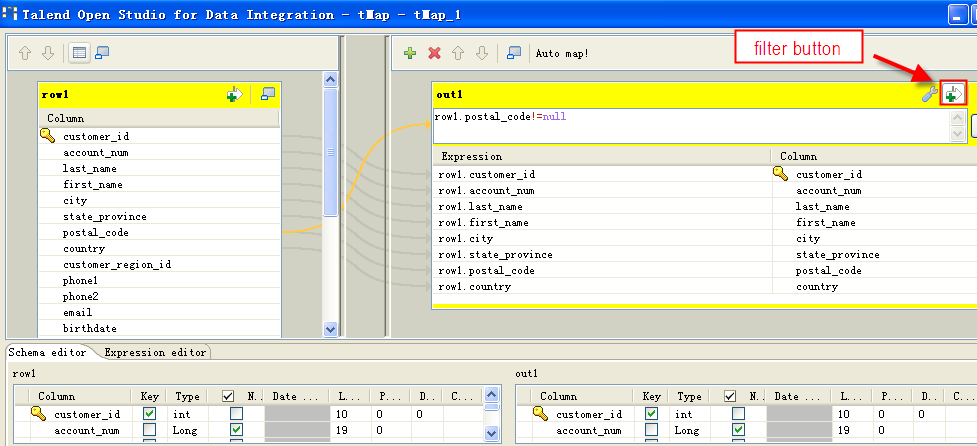Switch to the Expression editor tab

tap(155, 352)
